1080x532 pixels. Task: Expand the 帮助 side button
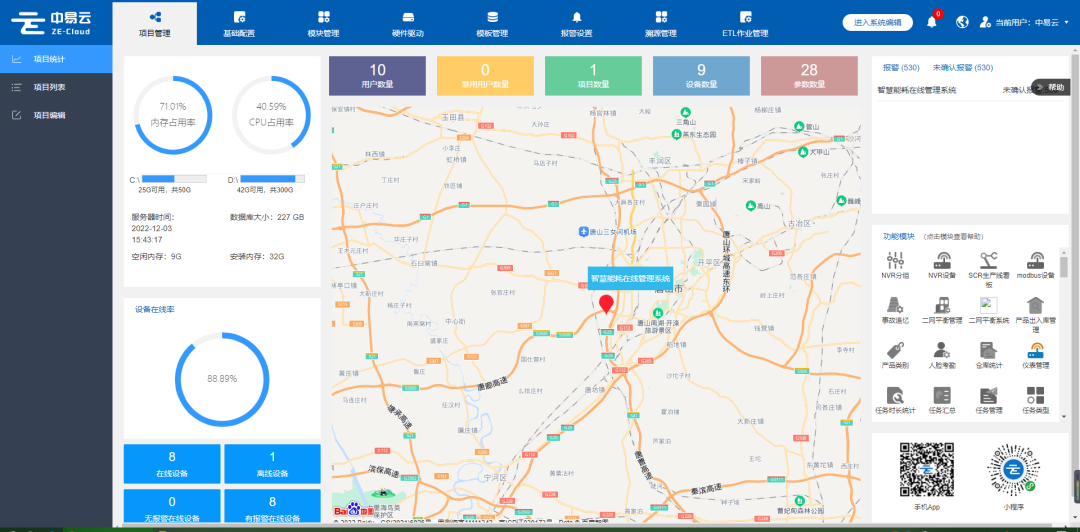coord(1050,87)
